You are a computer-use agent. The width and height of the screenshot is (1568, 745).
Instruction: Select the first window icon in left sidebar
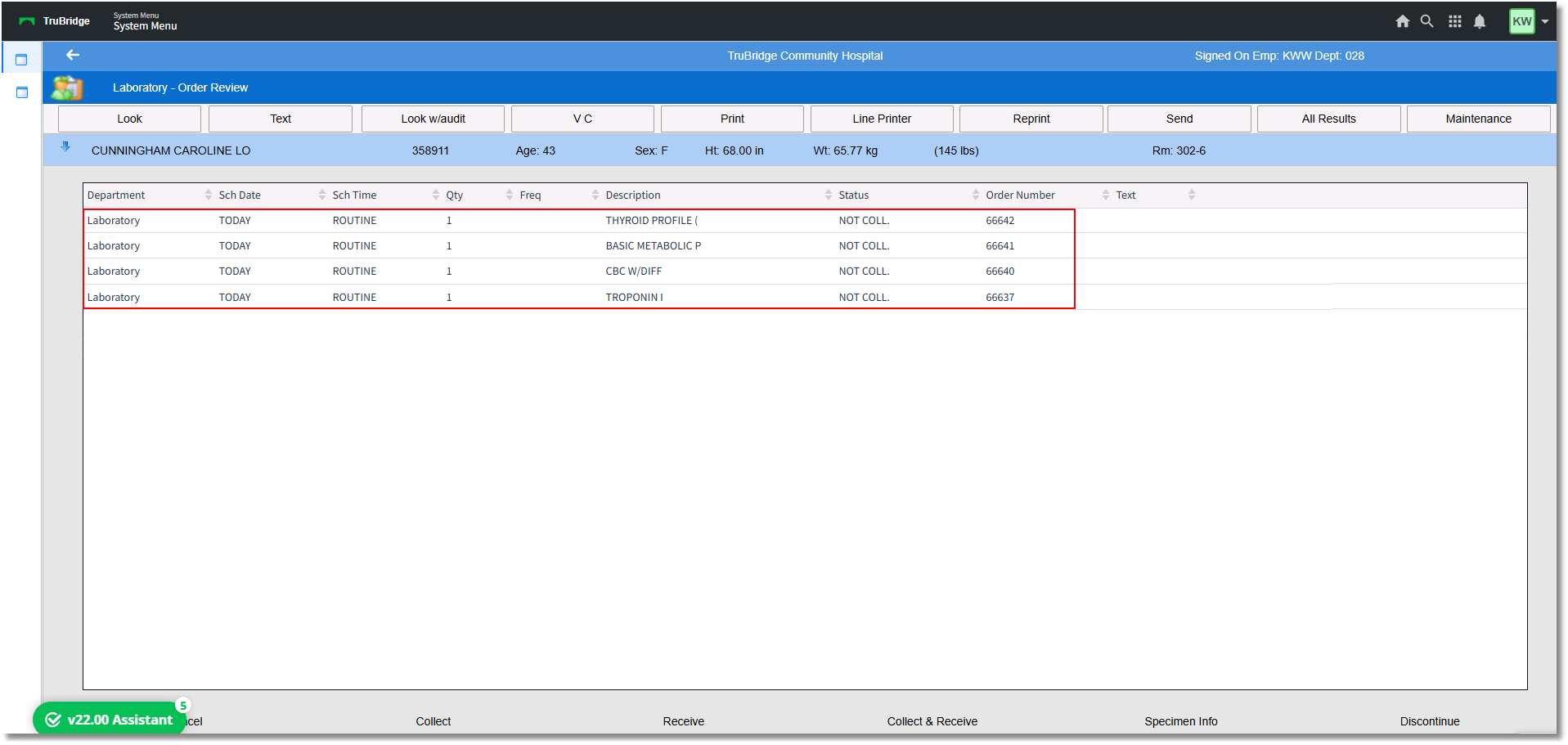pyautogui.click(x=22, y=60)
